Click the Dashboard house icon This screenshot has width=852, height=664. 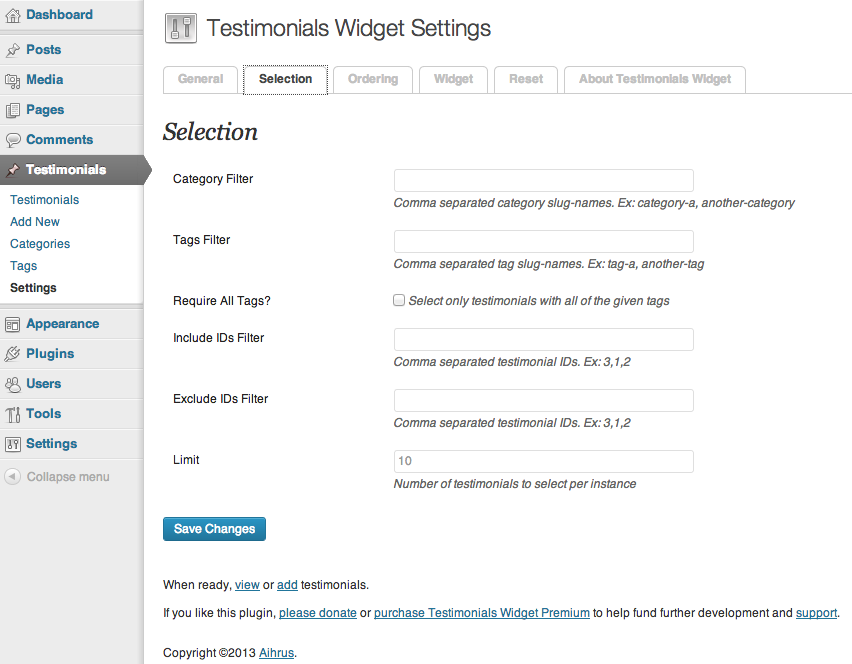12,16
